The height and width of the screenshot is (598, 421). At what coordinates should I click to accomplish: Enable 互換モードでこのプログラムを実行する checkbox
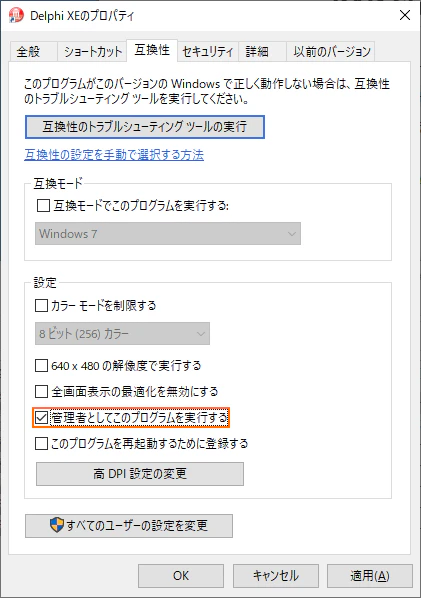pos(43,206)
